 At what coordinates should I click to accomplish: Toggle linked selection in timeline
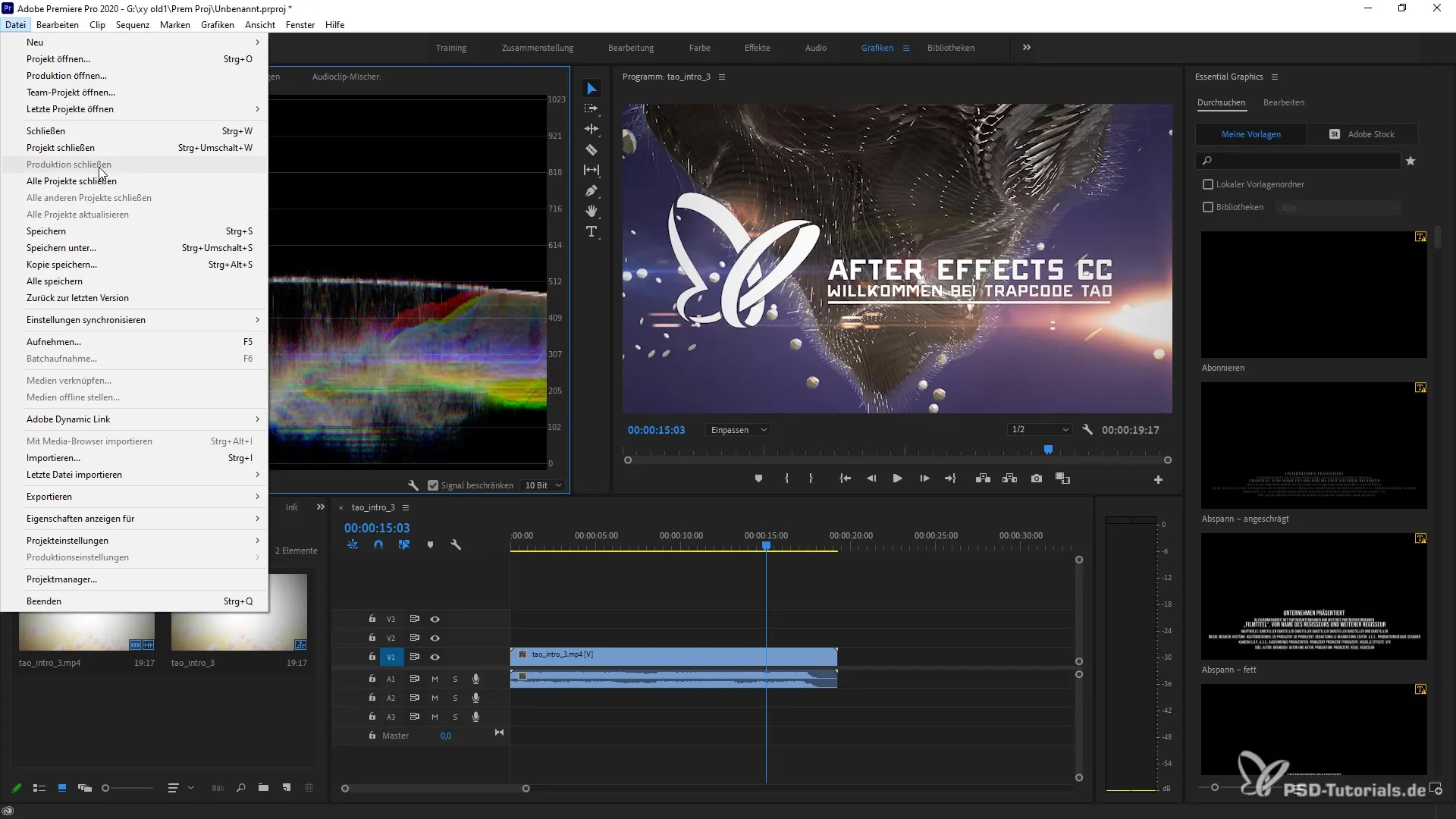click(x=404, y=544)
